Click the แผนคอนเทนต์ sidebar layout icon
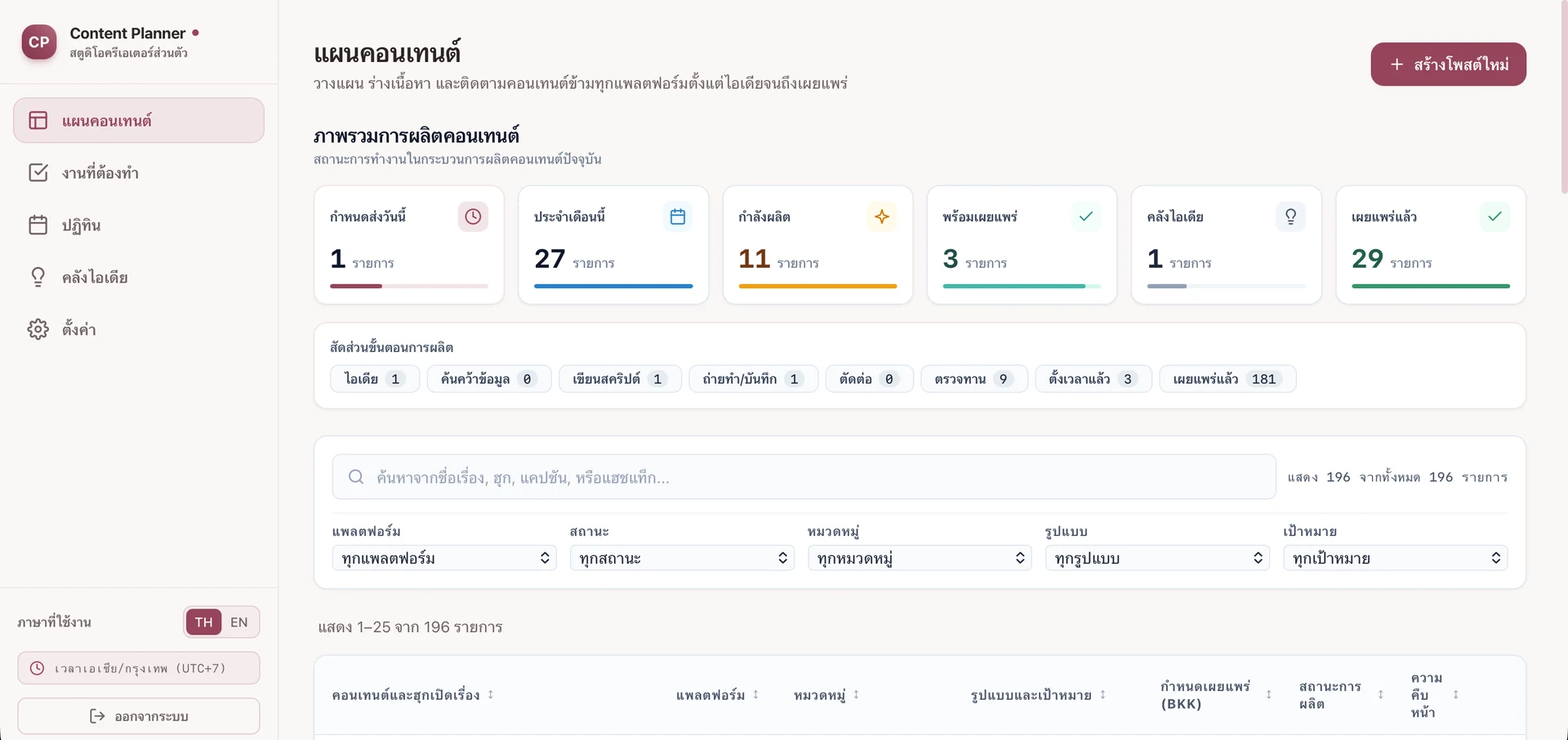Image resolution: width=1568 pixels, height=740 pixels. pyautogui.click(x=38, y=120)
